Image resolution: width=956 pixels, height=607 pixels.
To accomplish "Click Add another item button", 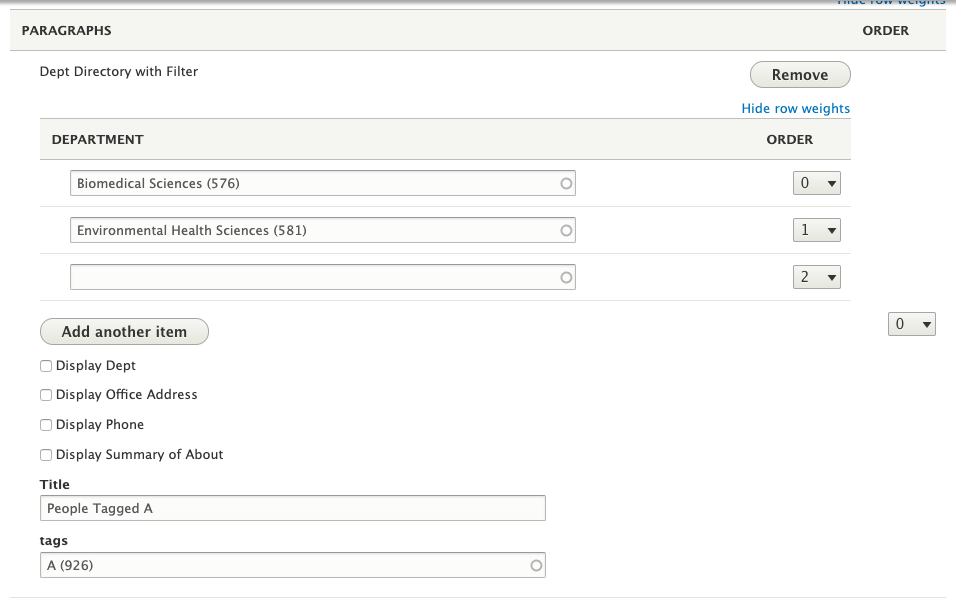I will point(124,332).
